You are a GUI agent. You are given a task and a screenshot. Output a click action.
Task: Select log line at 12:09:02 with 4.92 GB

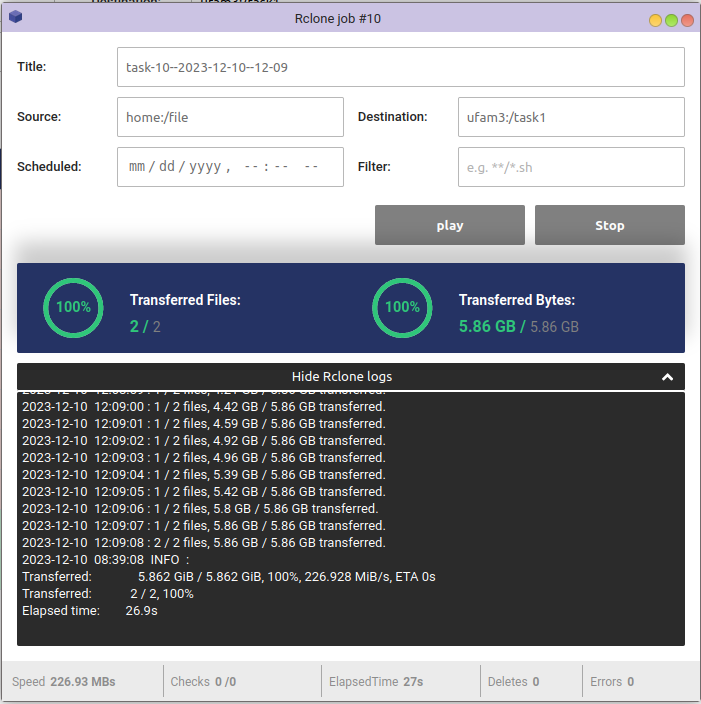click(204, 441)
